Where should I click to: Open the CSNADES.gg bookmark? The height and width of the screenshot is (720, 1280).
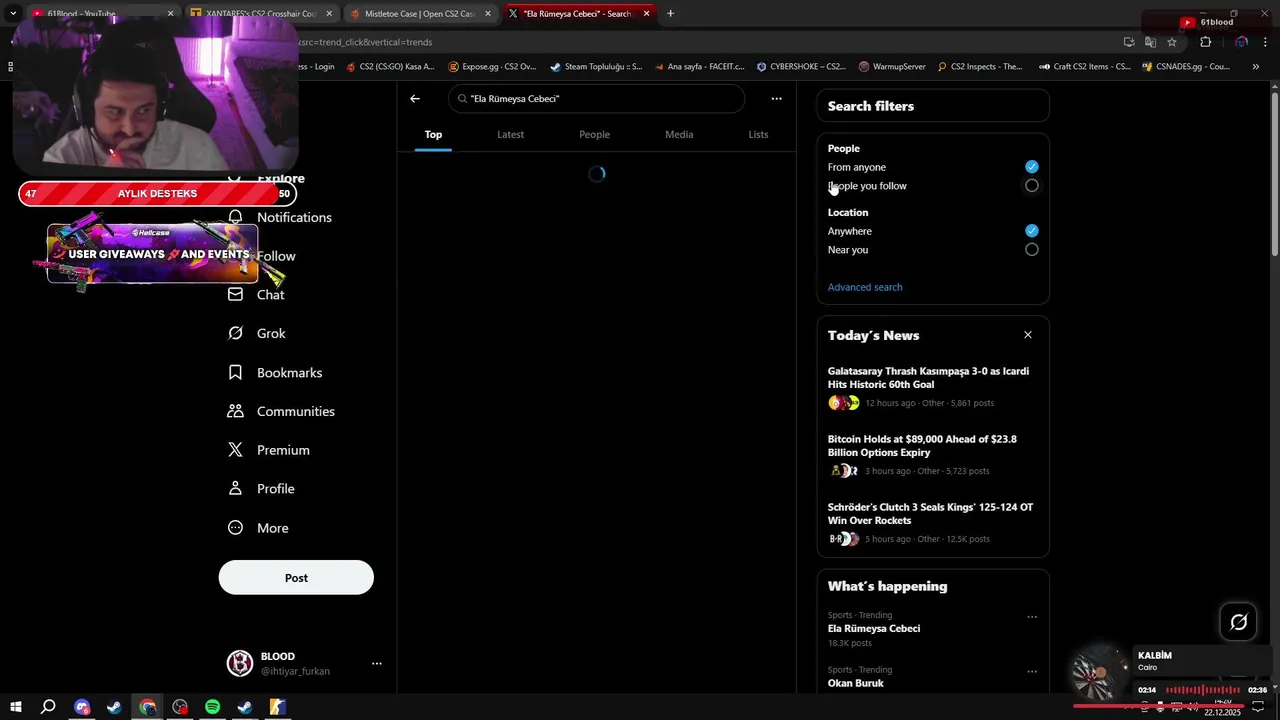point(1185,67)
